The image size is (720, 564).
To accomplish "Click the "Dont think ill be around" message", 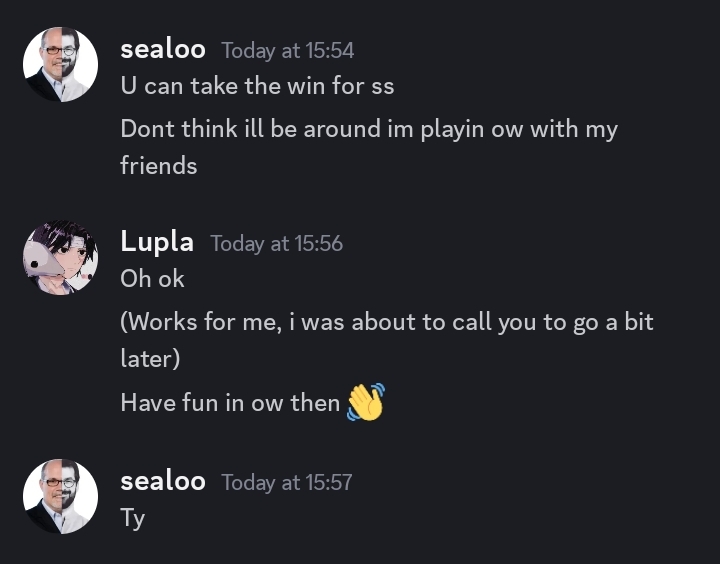I will [x=369, y=129].
